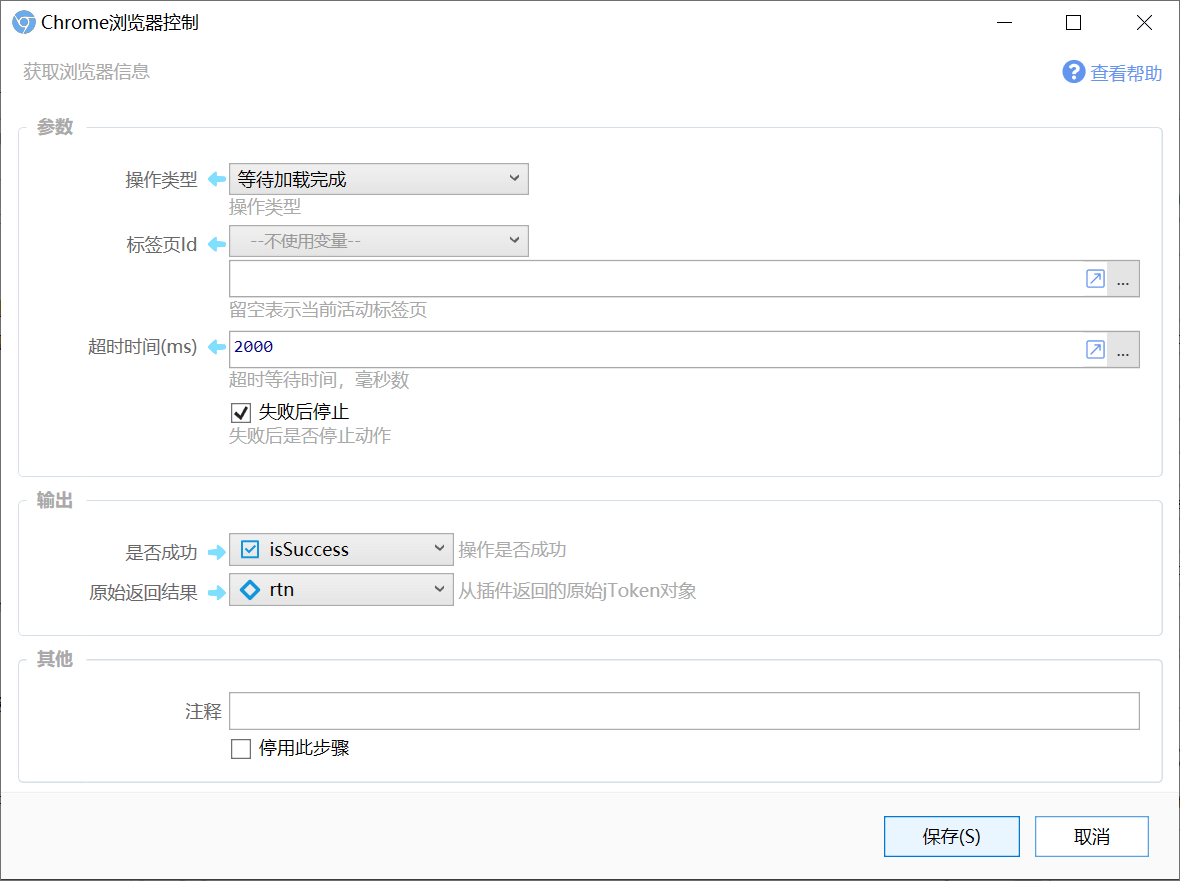This screenshot has height=881, width=1180.
Task: Click ellipsis button beside 超时时间 field
Action: click(1123, 349)
